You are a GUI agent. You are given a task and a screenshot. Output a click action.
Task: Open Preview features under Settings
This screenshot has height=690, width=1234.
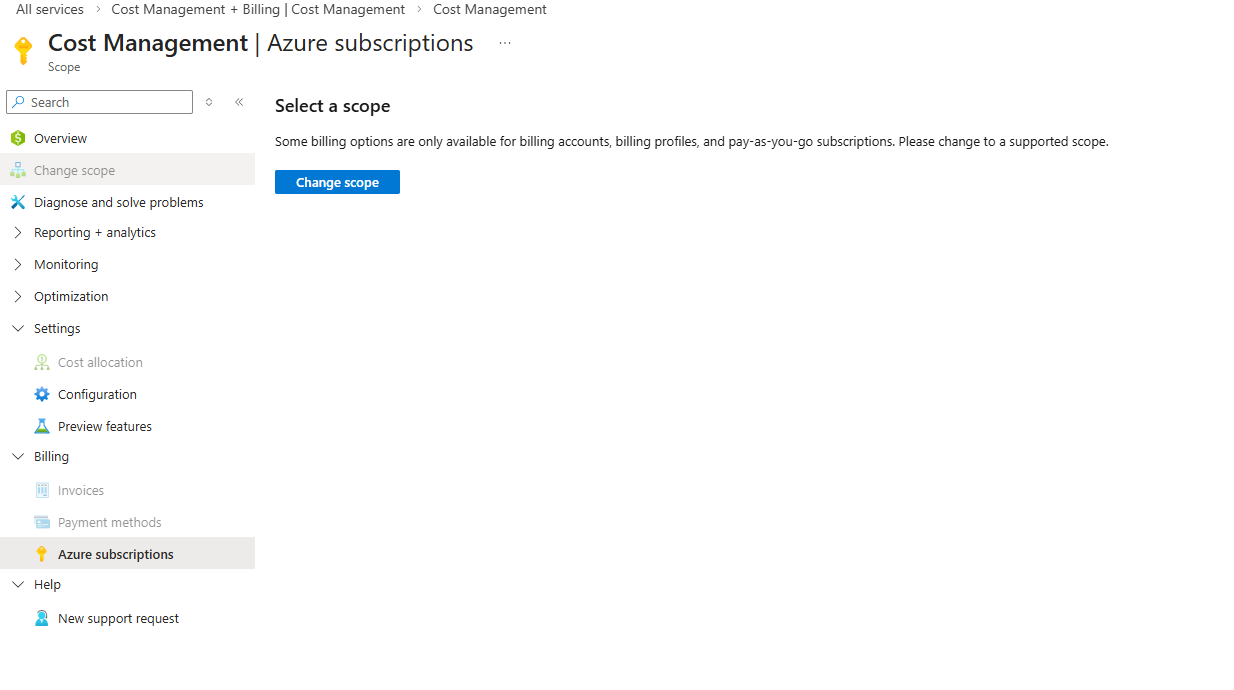127,426
